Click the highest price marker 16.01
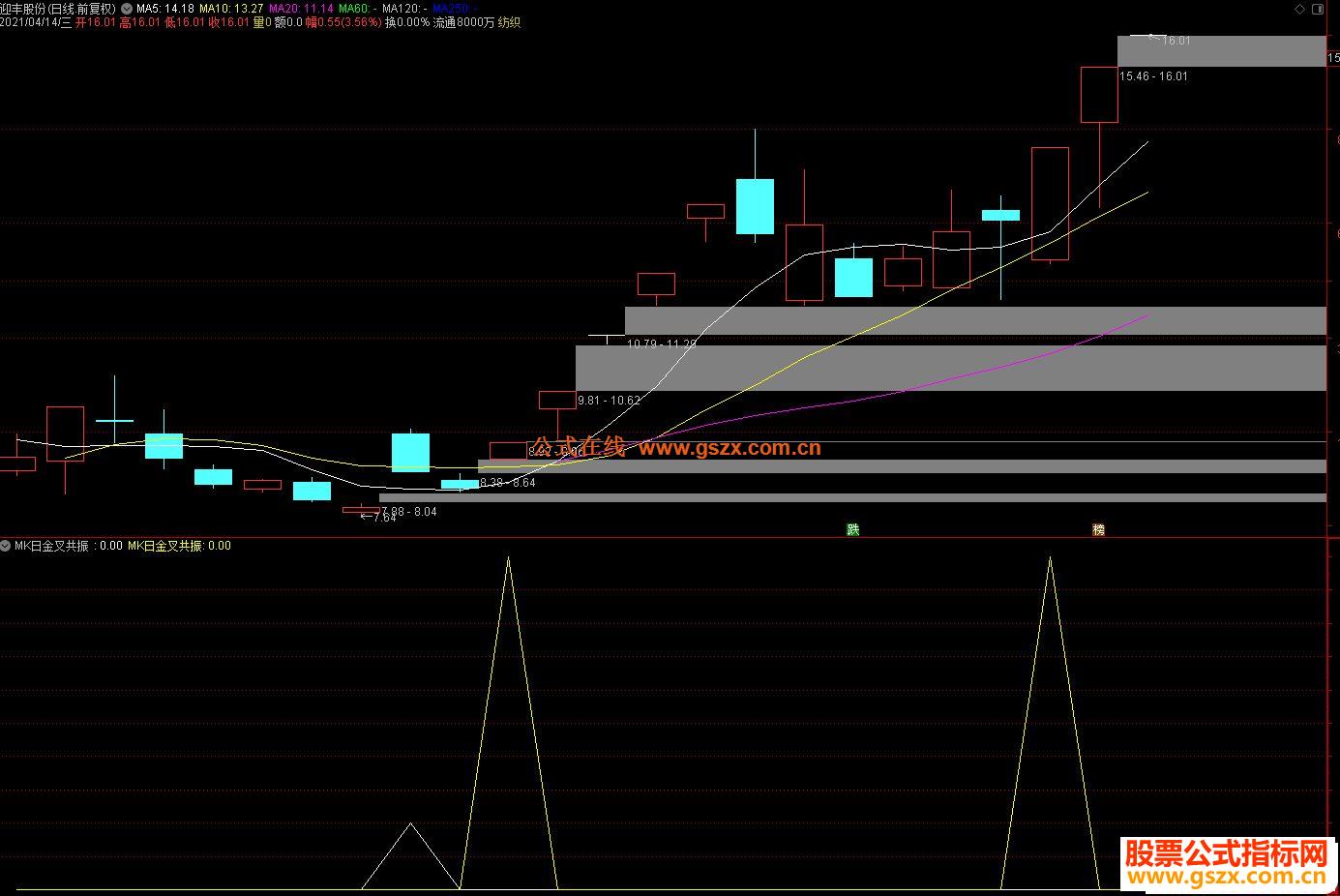The width and height of the screenshot is (1340, 896). [x=1170, y=41]
